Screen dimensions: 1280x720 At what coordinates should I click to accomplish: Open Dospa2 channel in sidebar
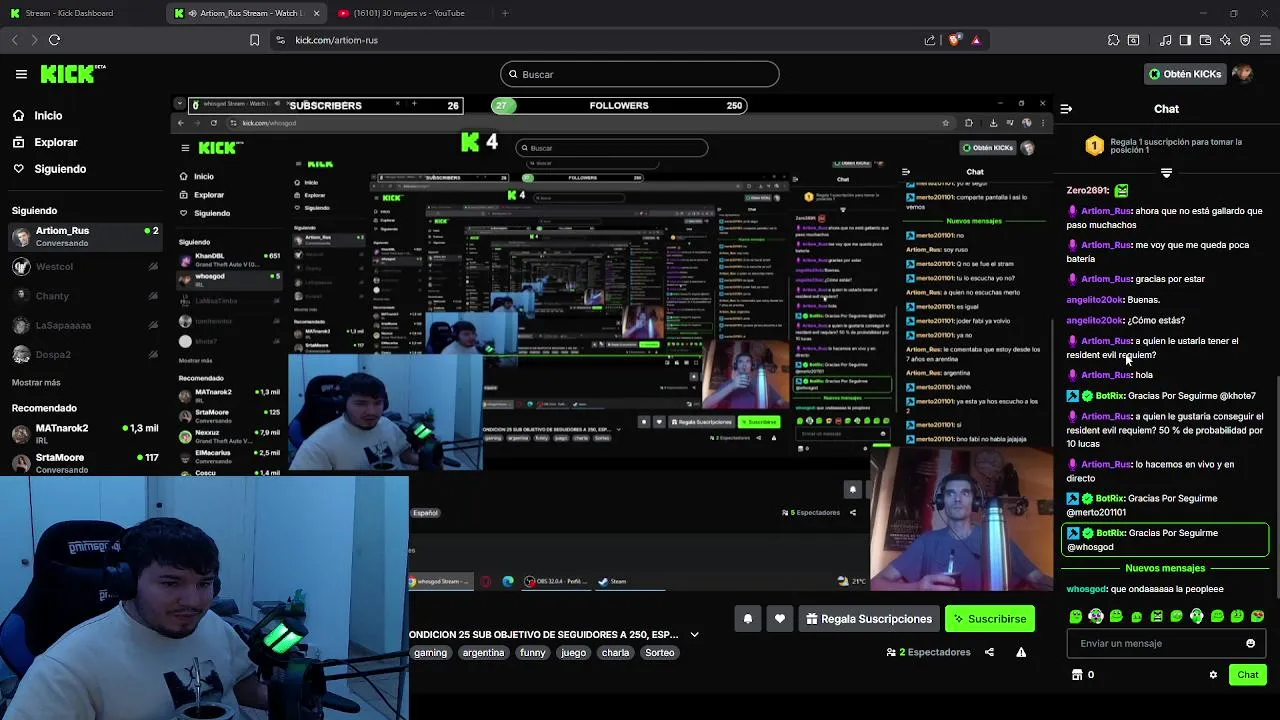pos(84,355)
